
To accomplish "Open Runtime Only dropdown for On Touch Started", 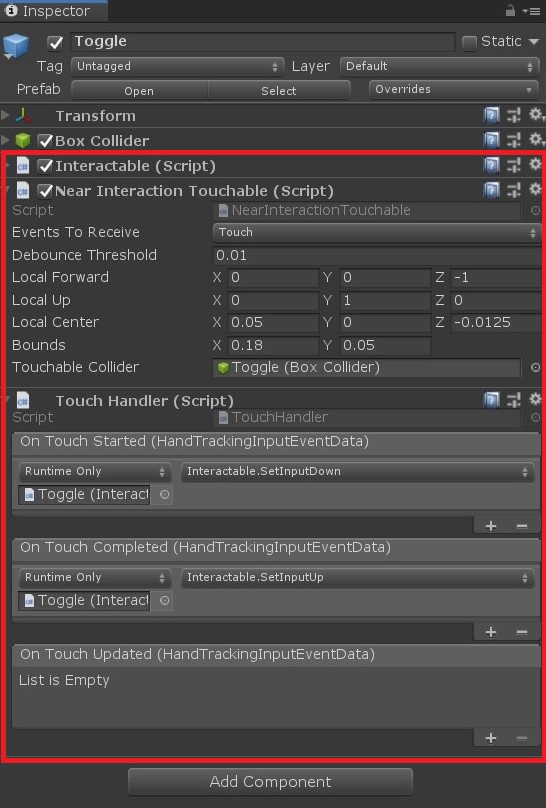I will pyautogui.click(x=94, y=472).
